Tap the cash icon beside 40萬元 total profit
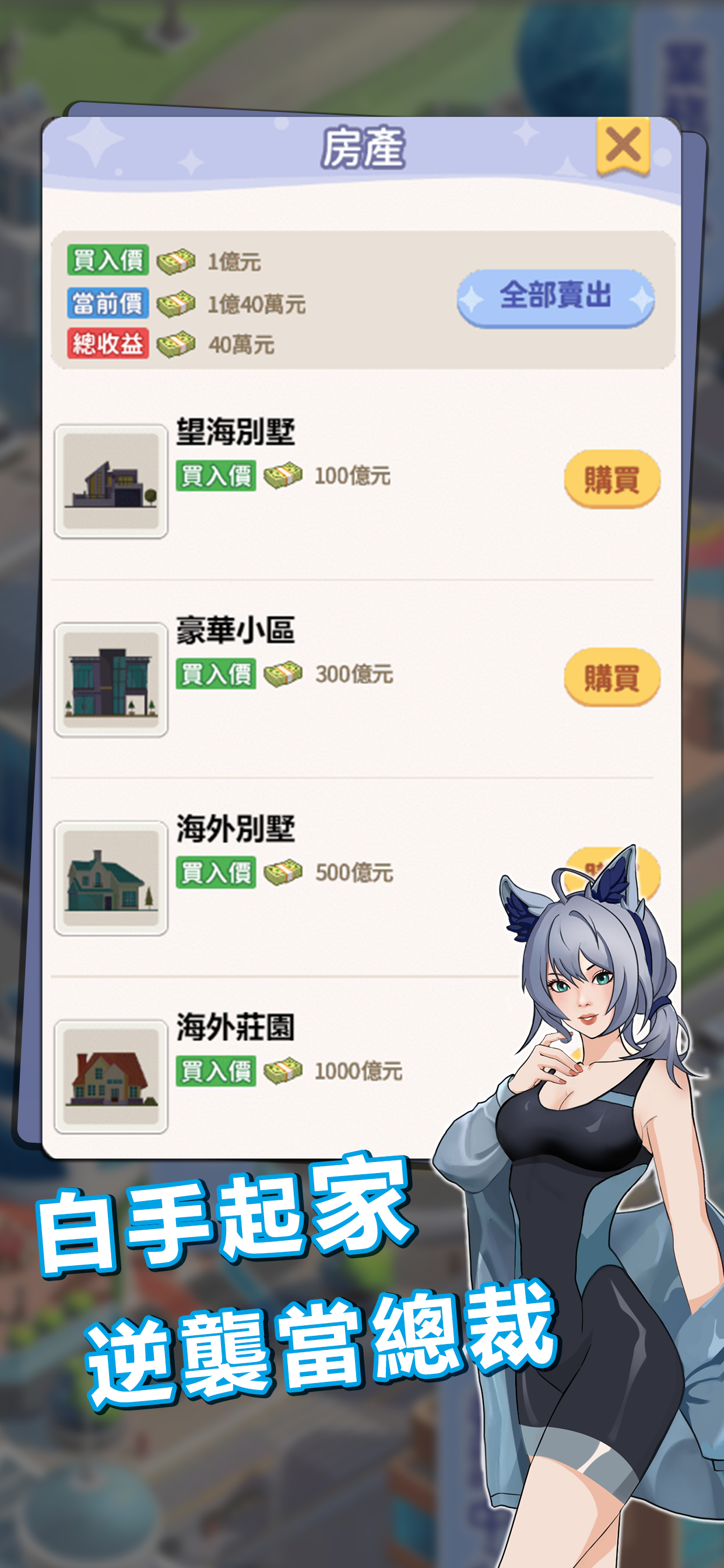The image size is (724, 1568). pos(176,345)
